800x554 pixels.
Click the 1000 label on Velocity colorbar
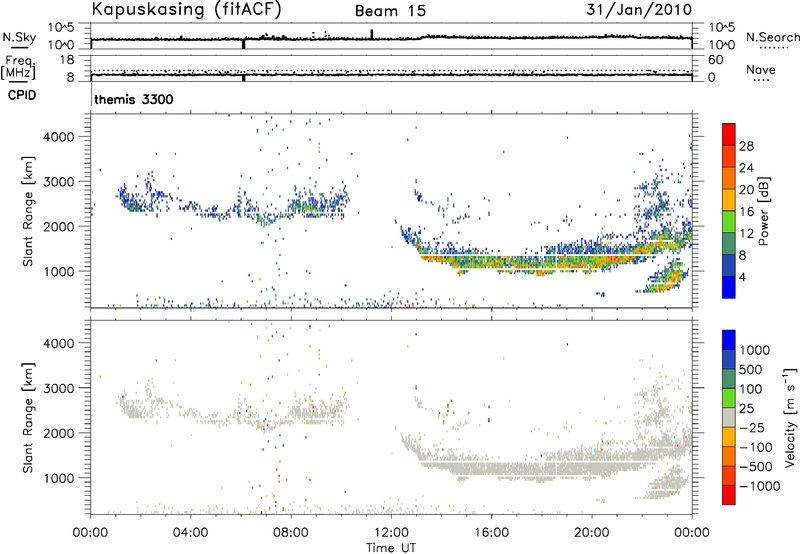pyautogui.click(x=755, y=350)
